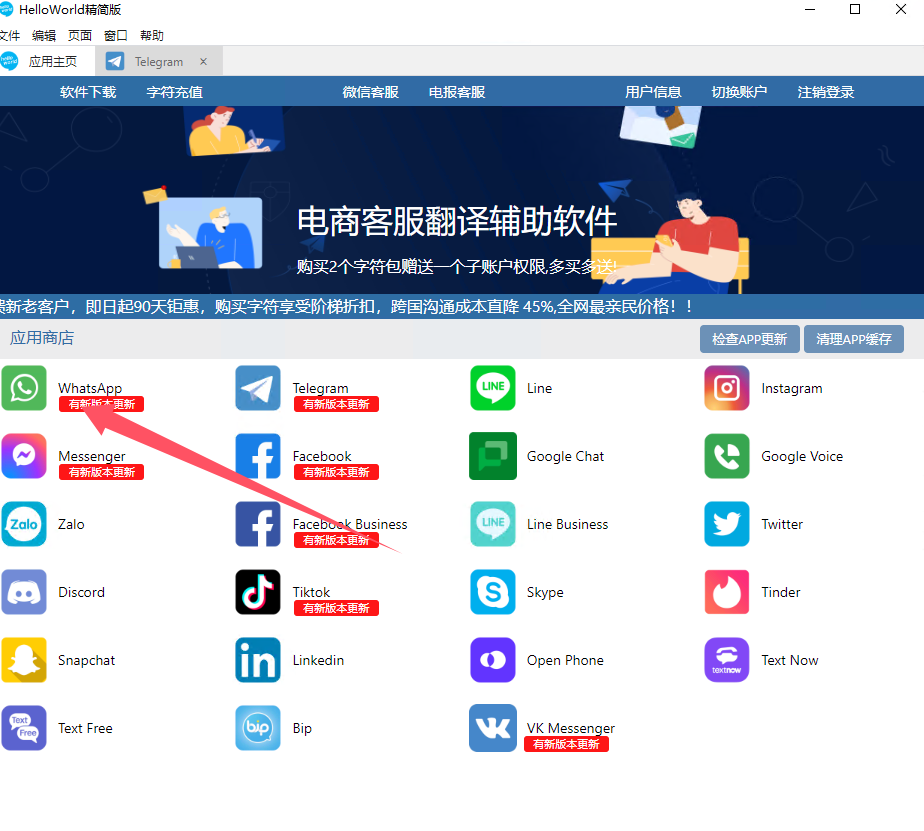This screenshot has width=924, height=831.
Task: Open the 帮助 menu
Action: point(151,35)
